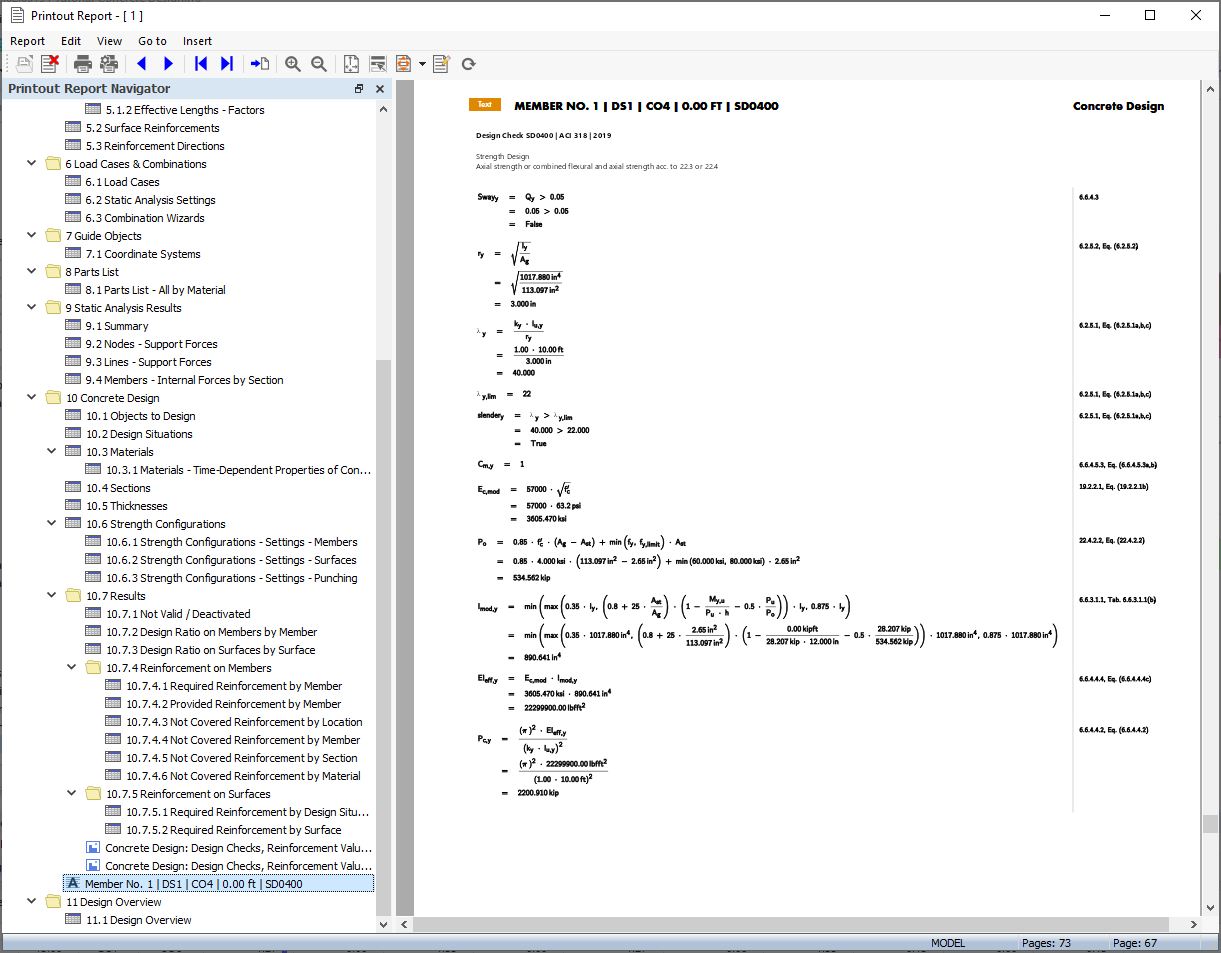The image size is (1221, 953).
Task: Delete the printout report
Action: coord(47,63)
